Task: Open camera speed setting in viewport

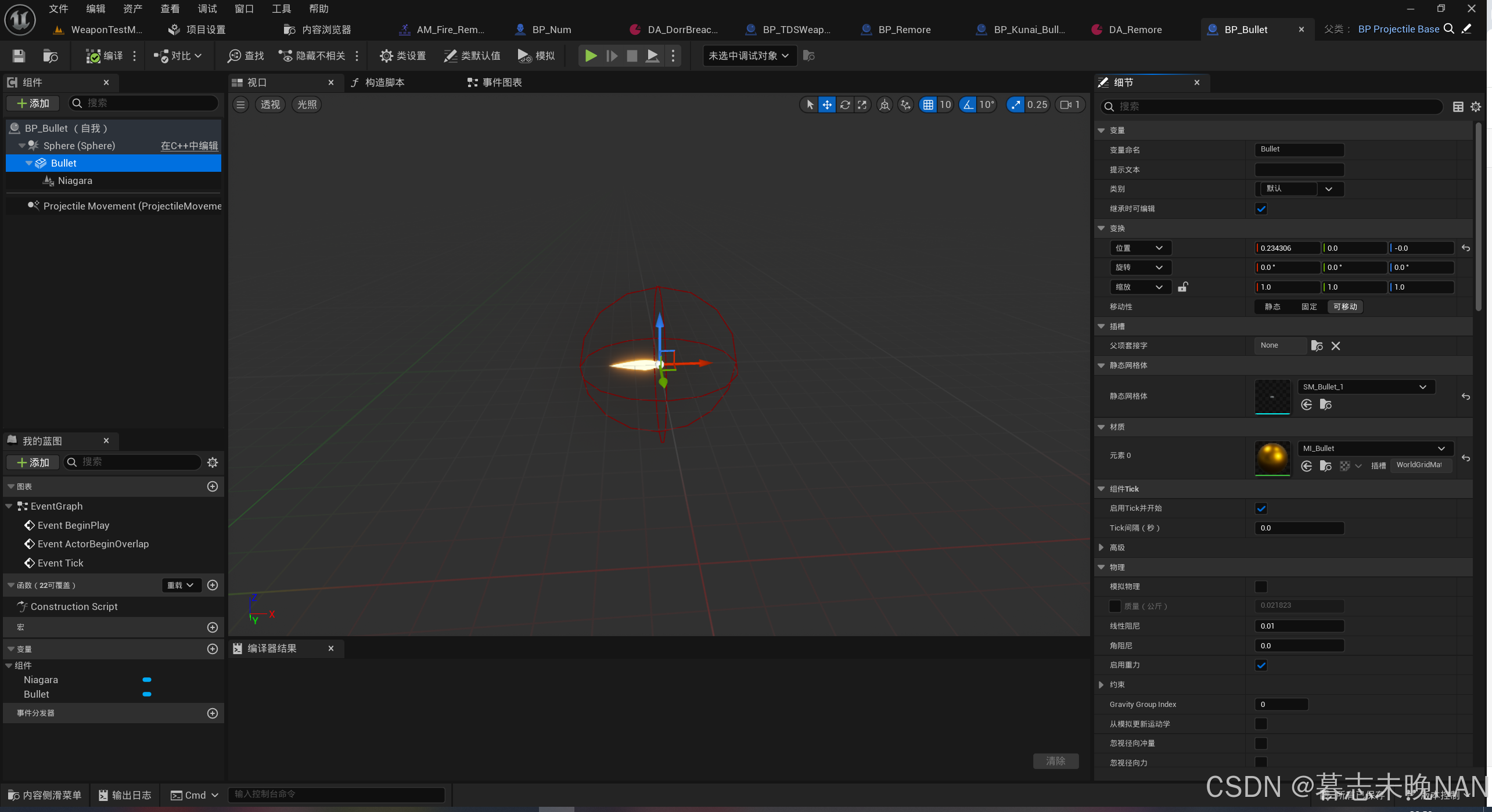Action: pos(1070,104)
